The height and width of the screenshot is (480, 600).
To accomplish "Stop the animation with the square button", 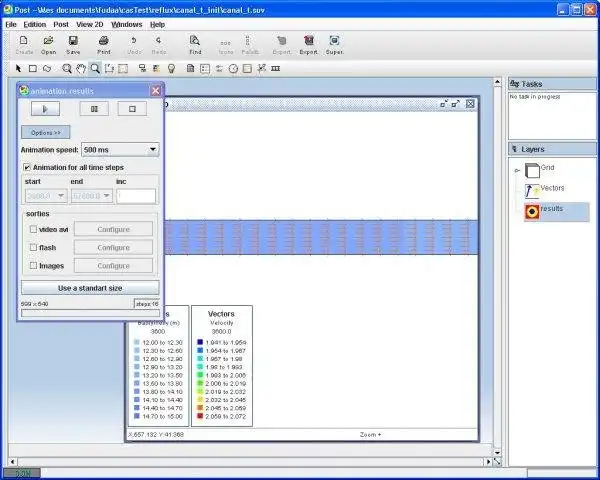I will [132, 109].
